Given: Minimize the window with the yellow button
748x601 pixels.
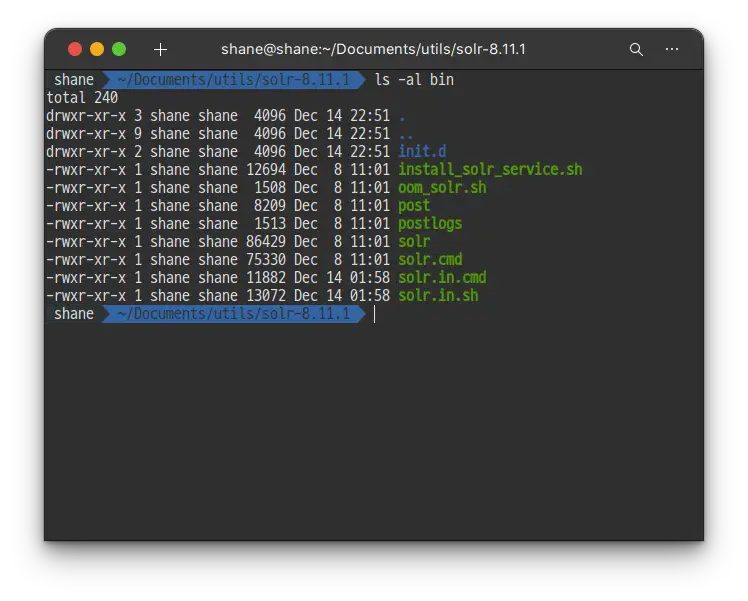Looking at the screenshot, I should (97, 49).
